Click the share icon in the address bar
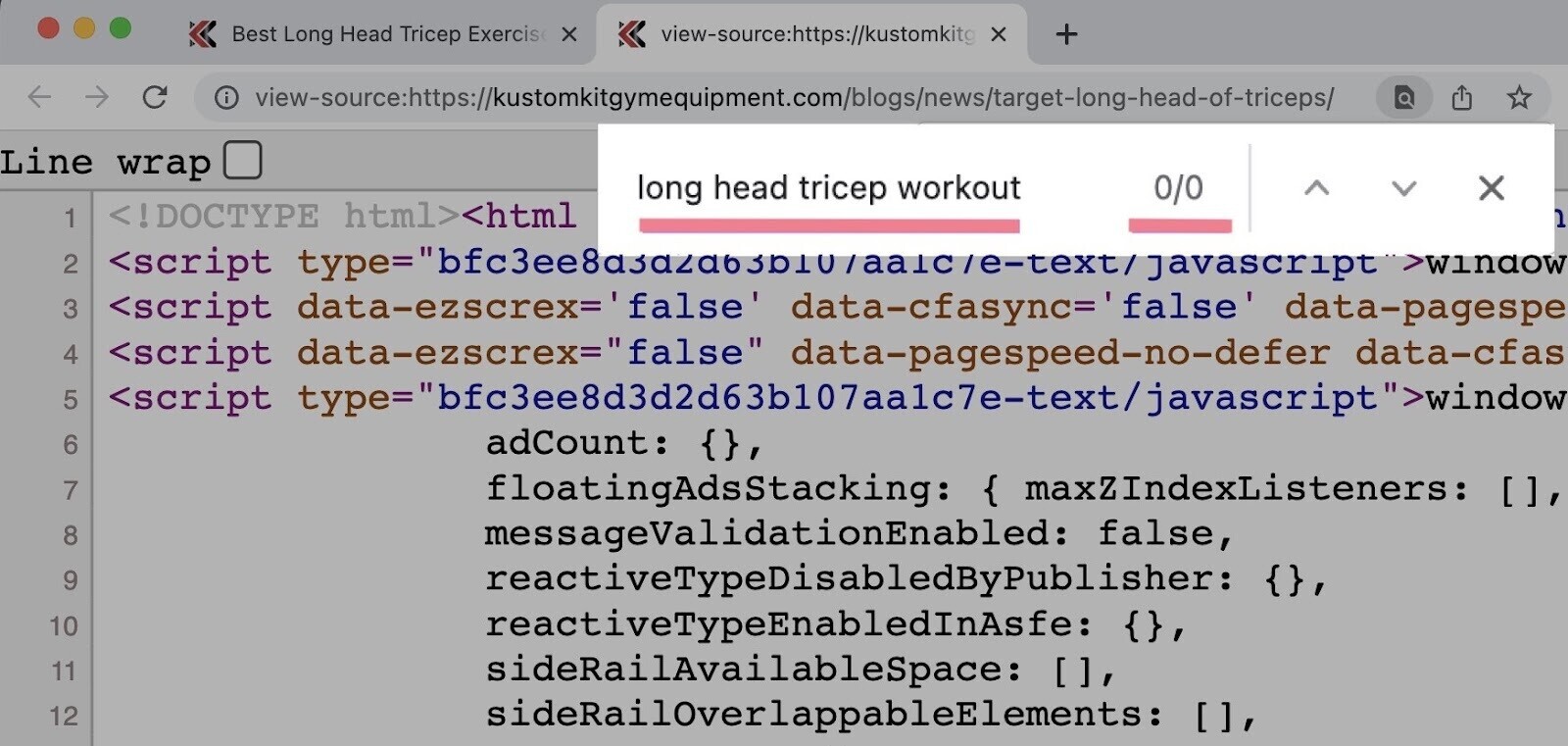This screenshot has height=746, width=1568. pos(1461,98)
